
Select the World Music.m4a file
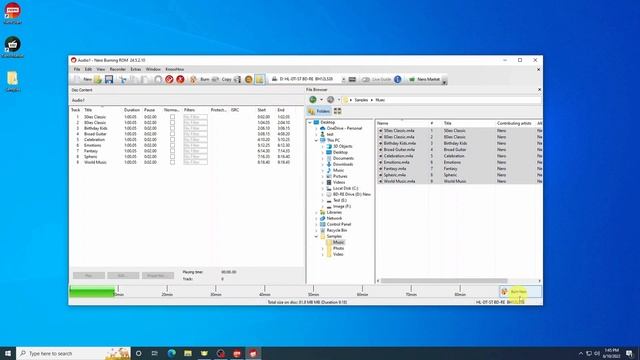click(x=399, y=181)
